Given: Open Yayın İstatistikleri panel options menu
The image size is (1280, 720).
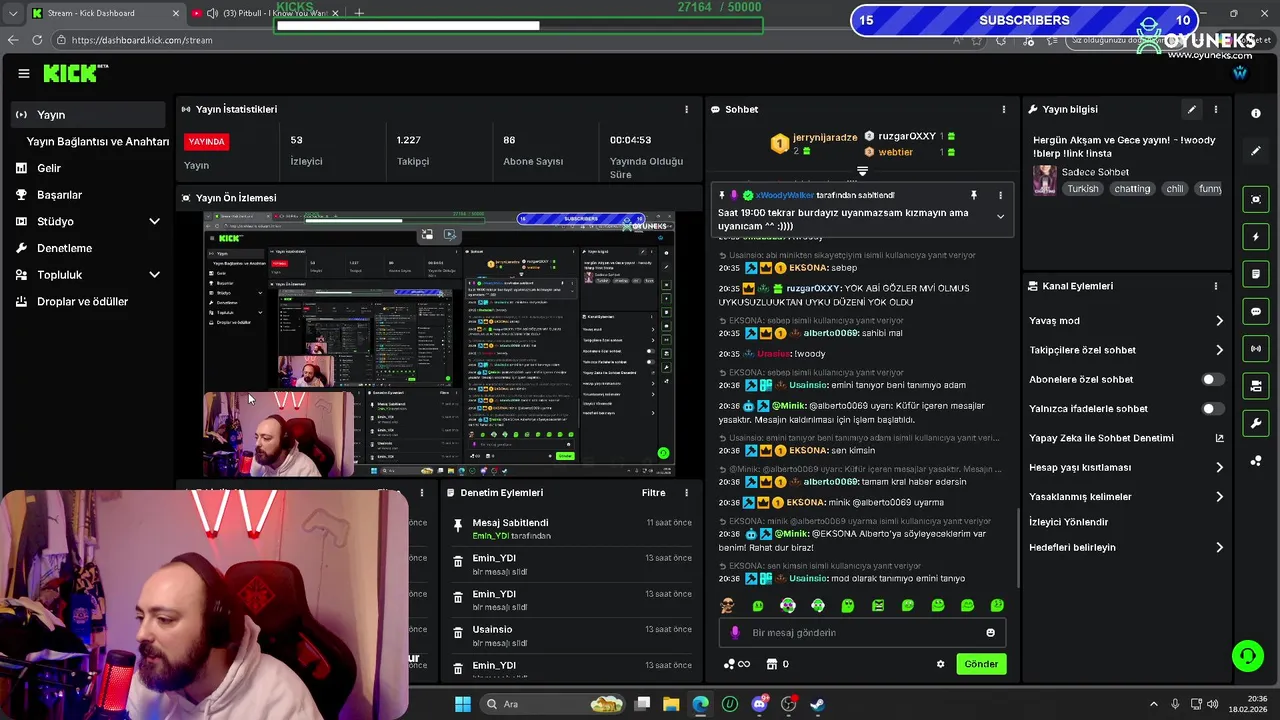Looking at the screenshot, I should [x=686, y=109].
